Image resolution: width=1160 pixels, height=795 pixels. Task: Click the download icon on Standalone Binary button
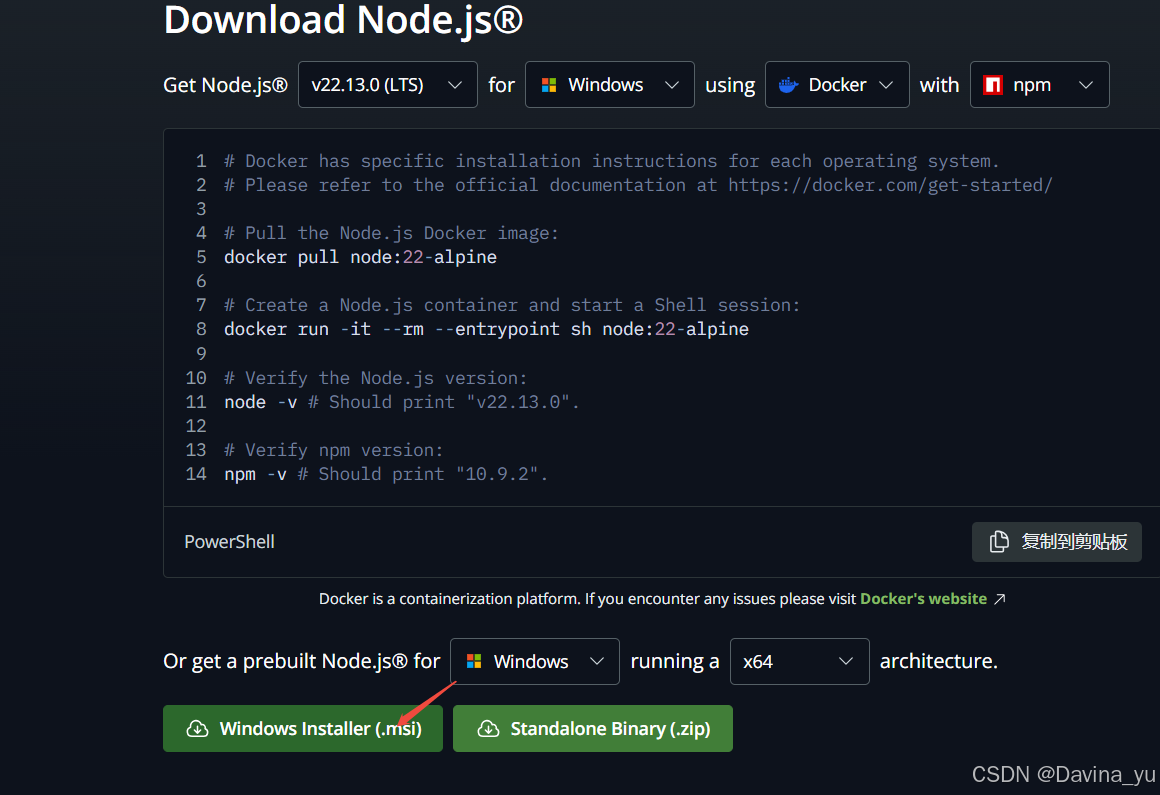(x=489, y=728)
